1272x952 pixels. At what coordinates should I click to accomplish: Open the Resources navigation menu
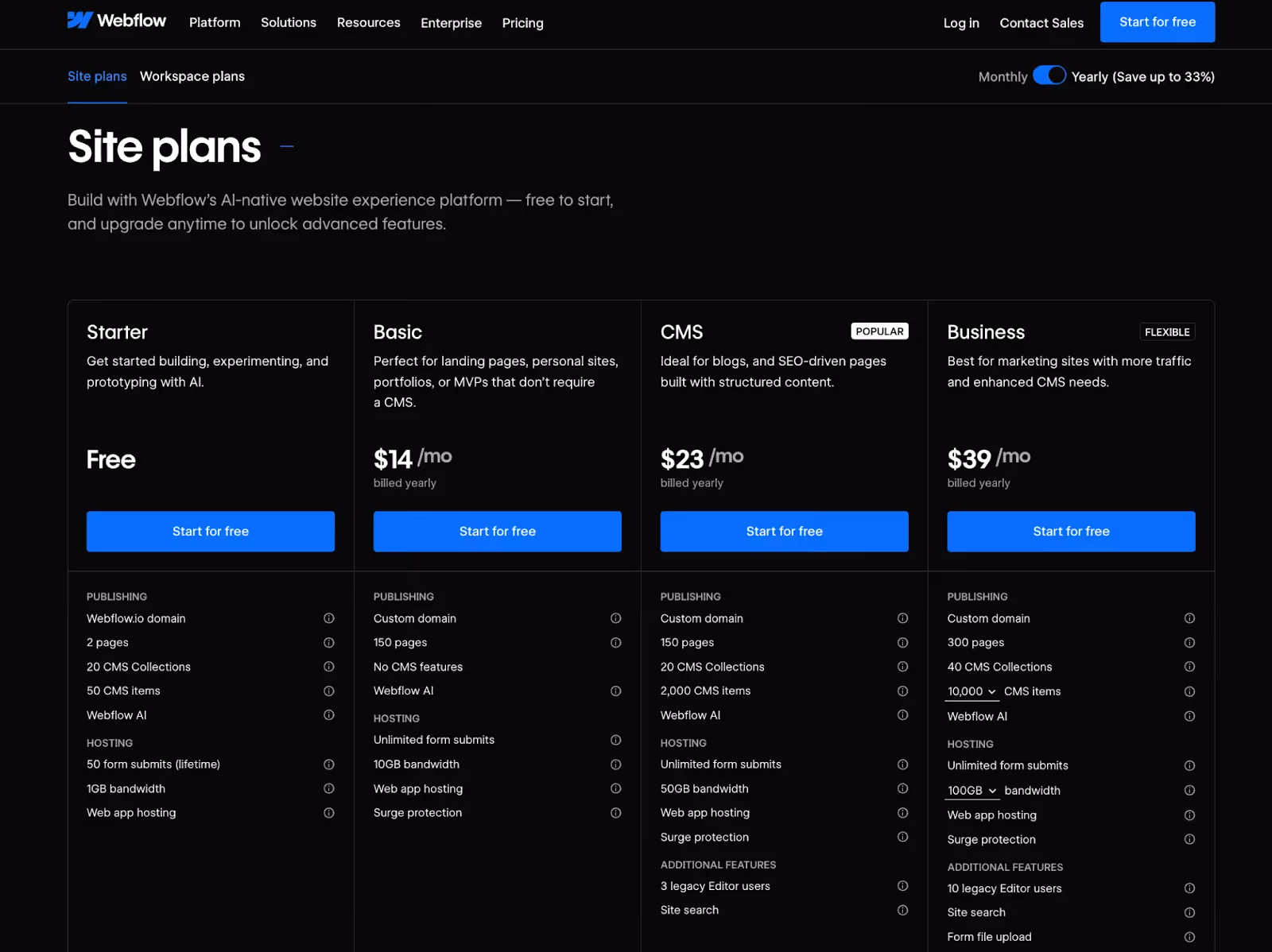click(369, 22)
